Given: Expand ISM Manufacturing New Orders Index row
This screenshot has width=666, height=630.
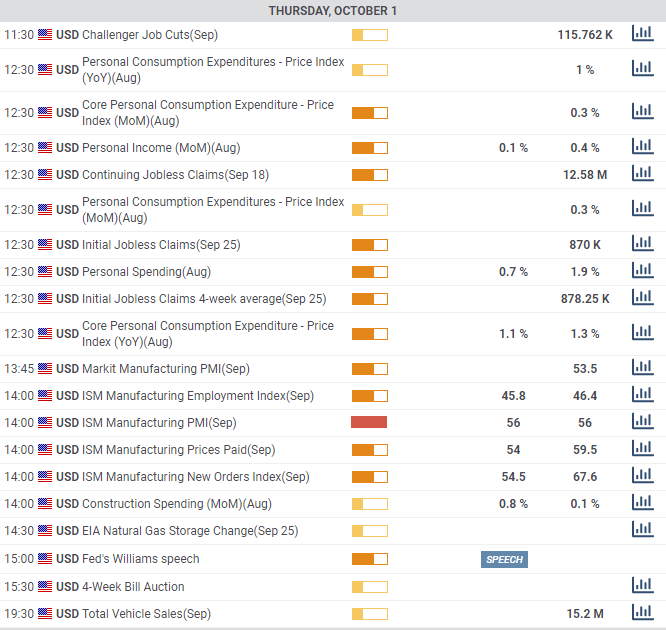Looking at the screenshot, I should click(x=195, y=477).
